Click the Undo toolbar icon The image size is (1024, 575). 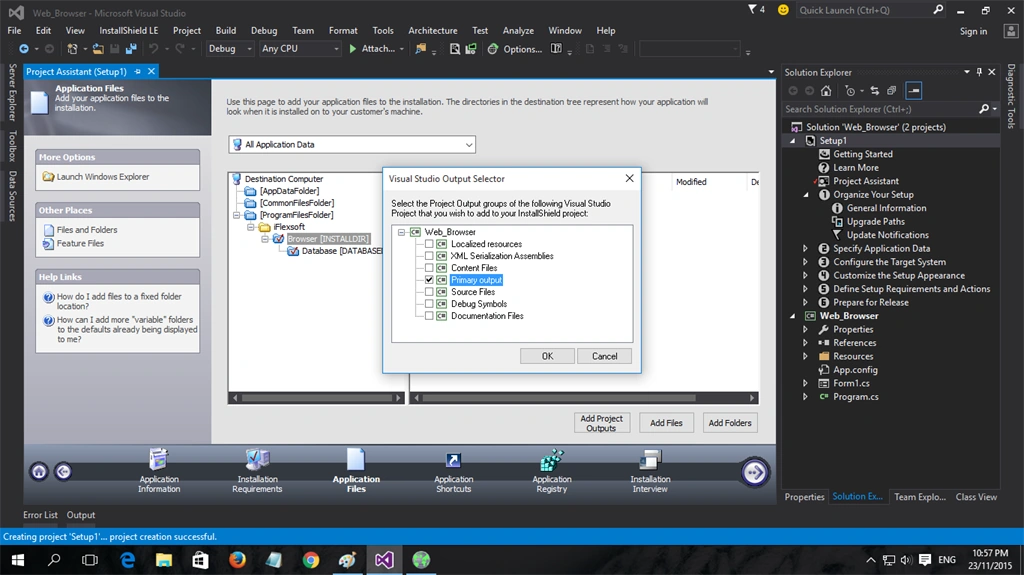(153, 48)
